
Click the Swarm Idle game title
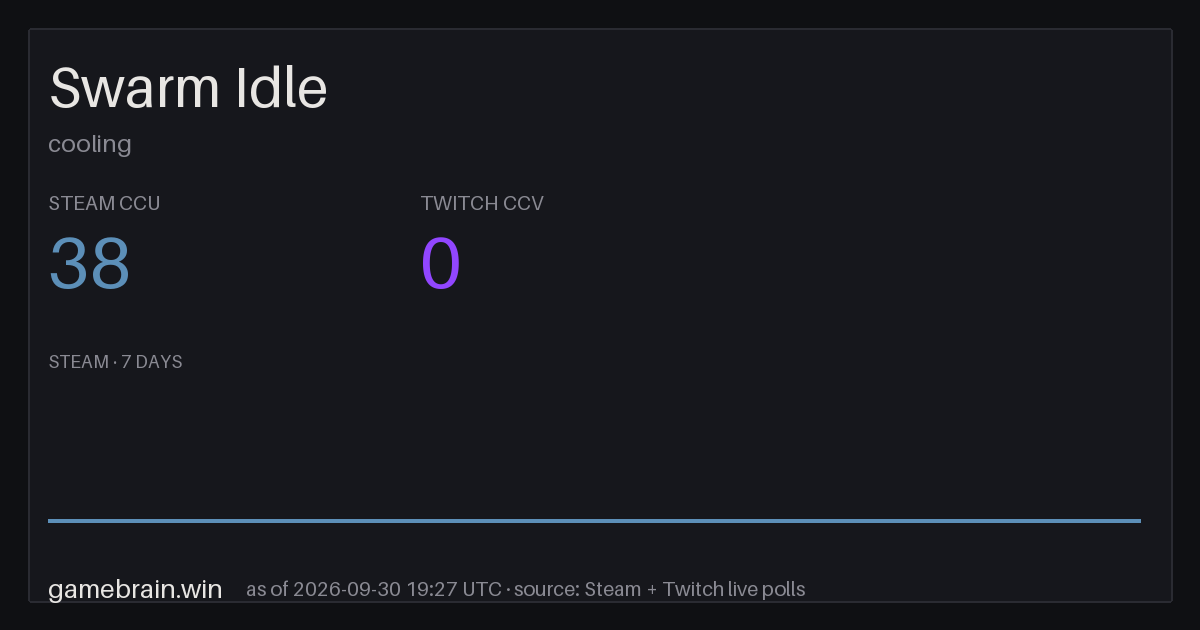188,88
